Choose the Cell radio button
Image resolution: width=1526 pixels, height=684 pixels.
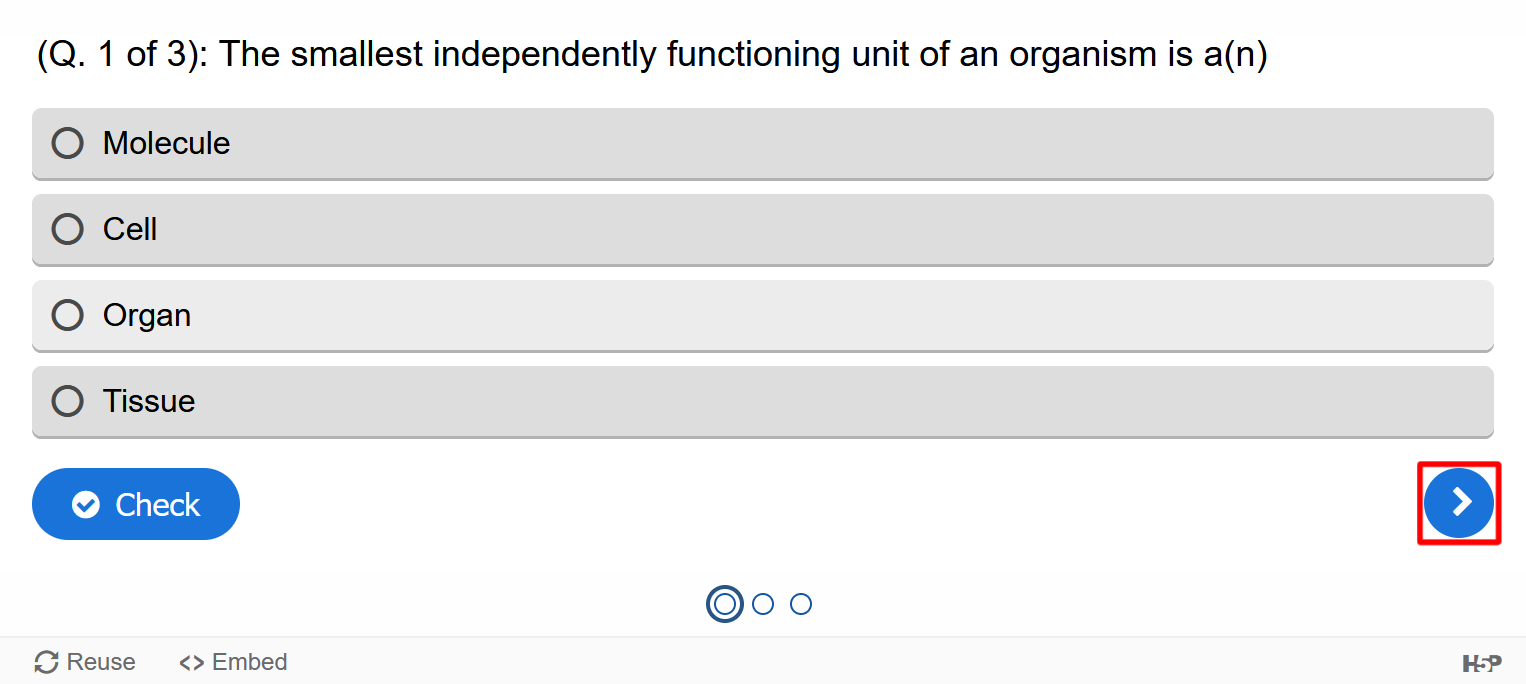pyautogui.click(x=67, y=229)
